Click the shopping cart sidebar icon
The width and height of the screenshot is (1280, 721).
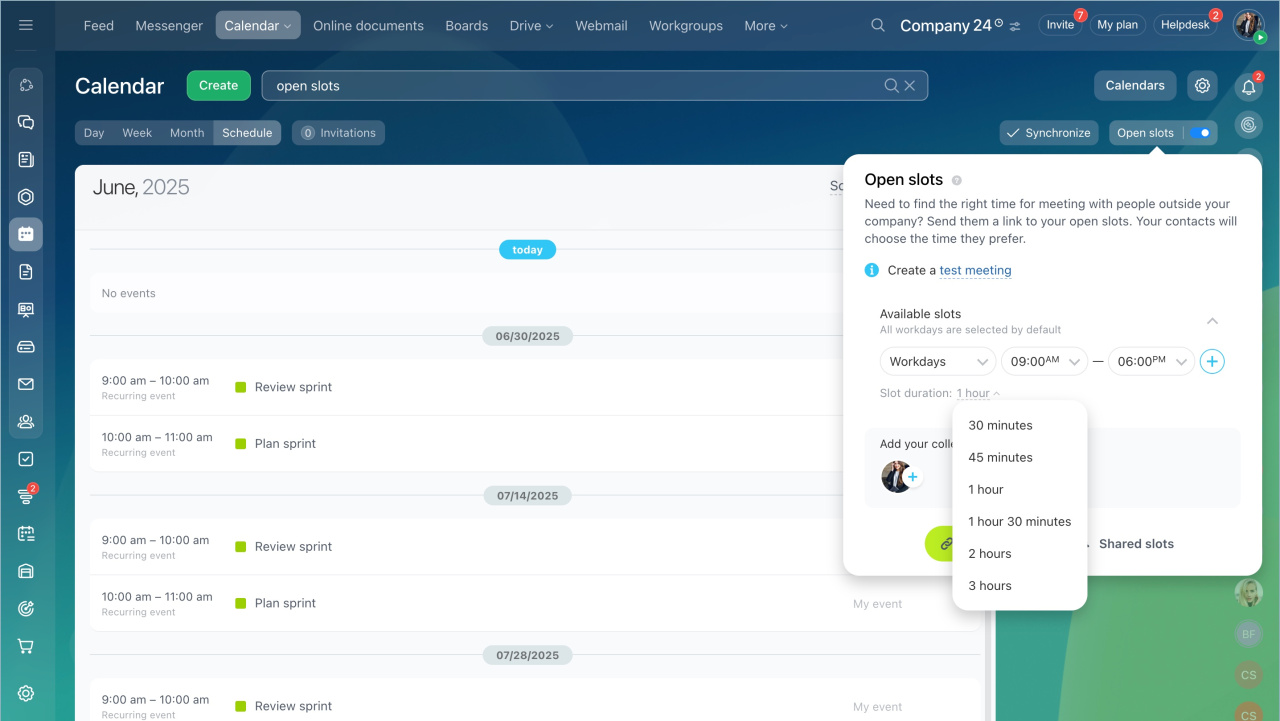26,646
